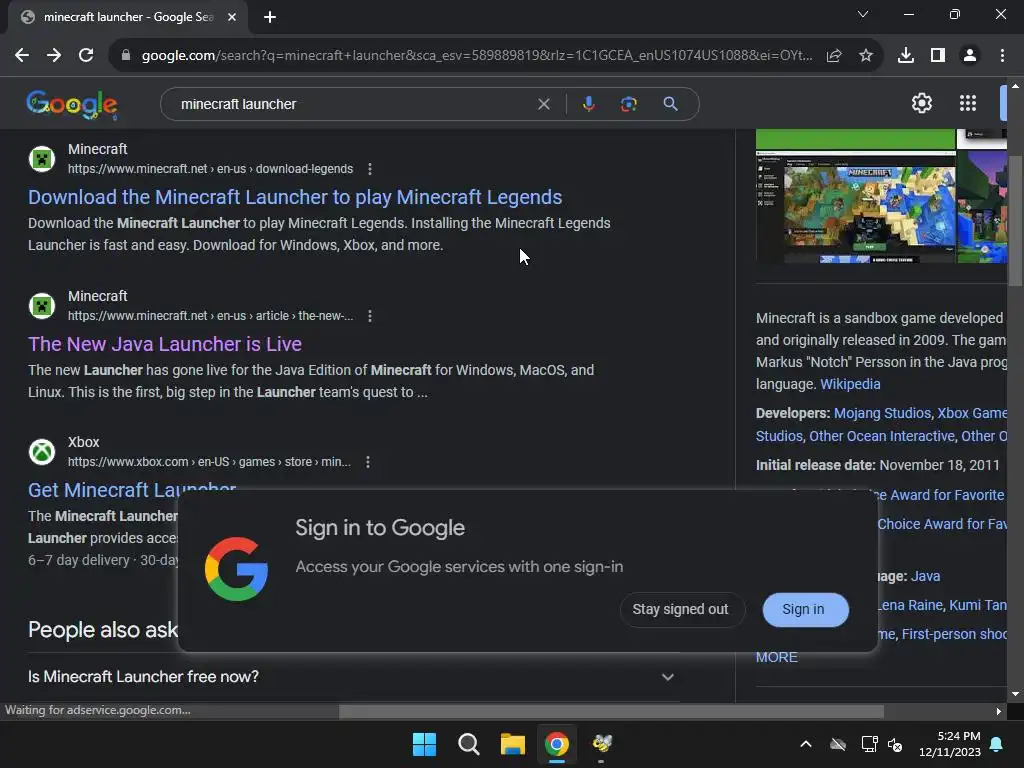Open options for the download-legends result

(x=370, y=169)
